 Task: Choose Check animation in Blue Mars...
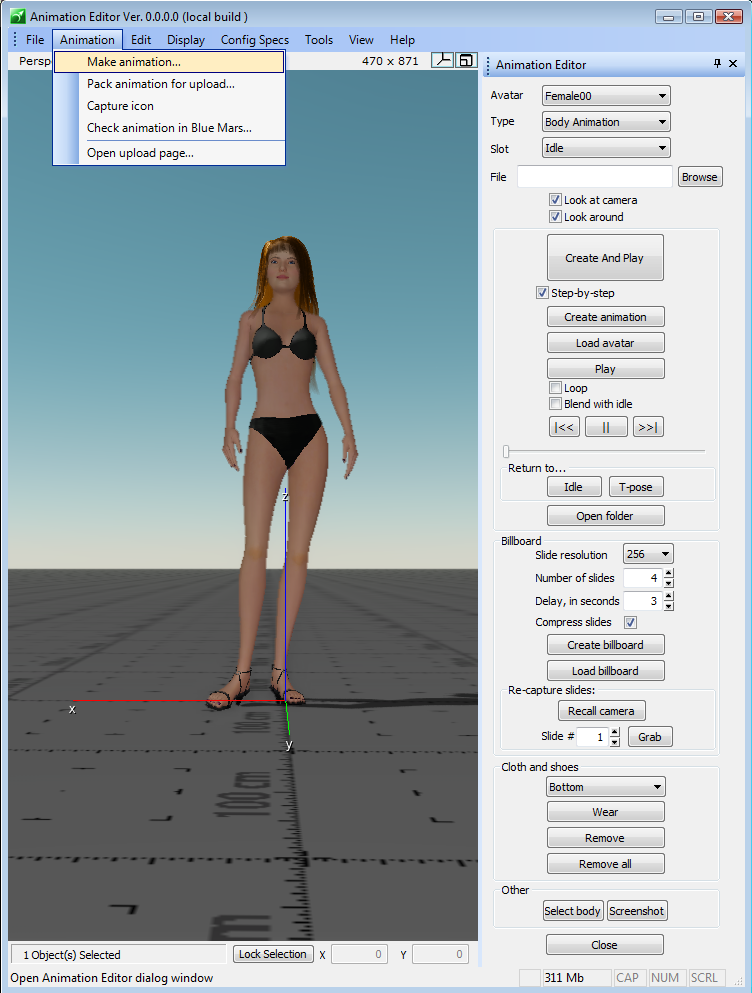pos(169,128)
